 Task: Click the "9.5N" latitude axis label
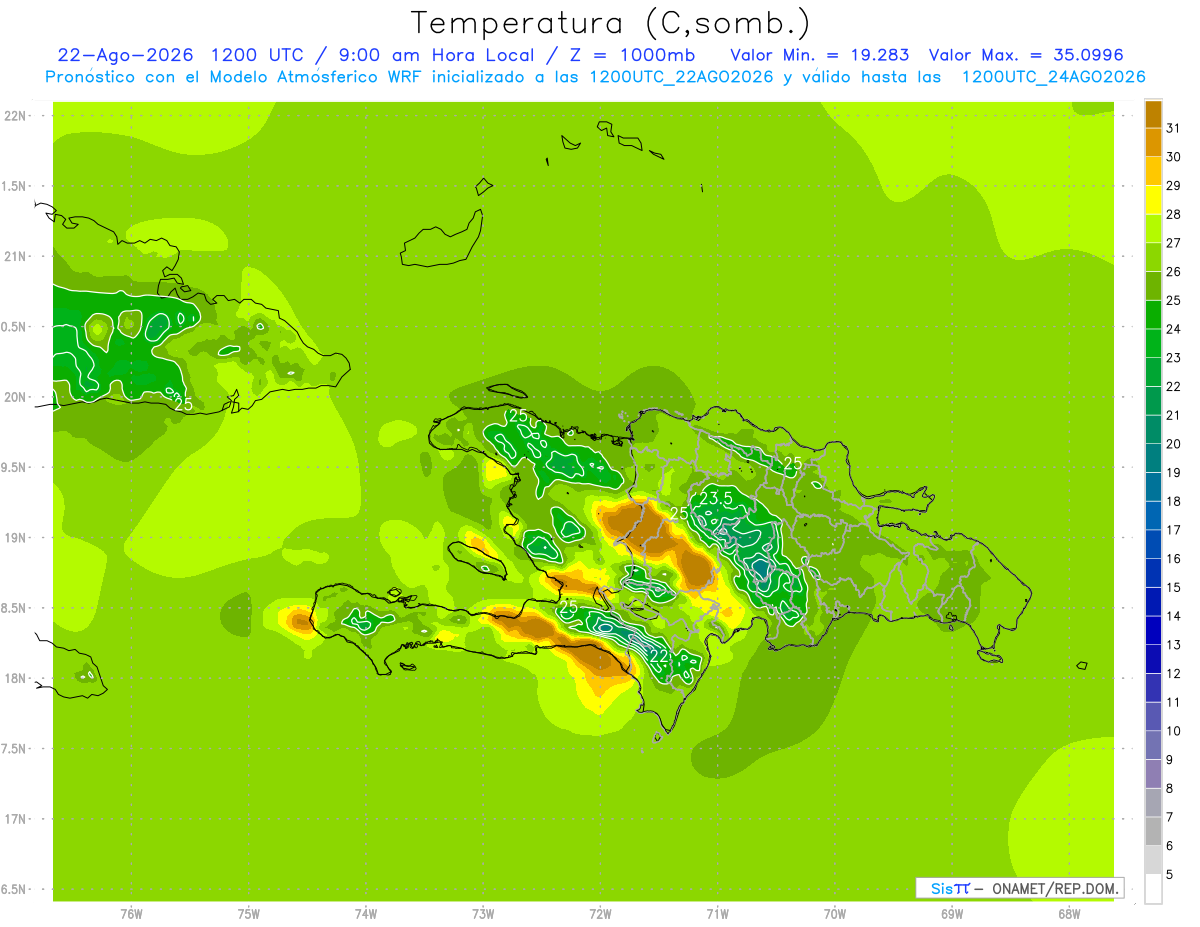(14, 467)
